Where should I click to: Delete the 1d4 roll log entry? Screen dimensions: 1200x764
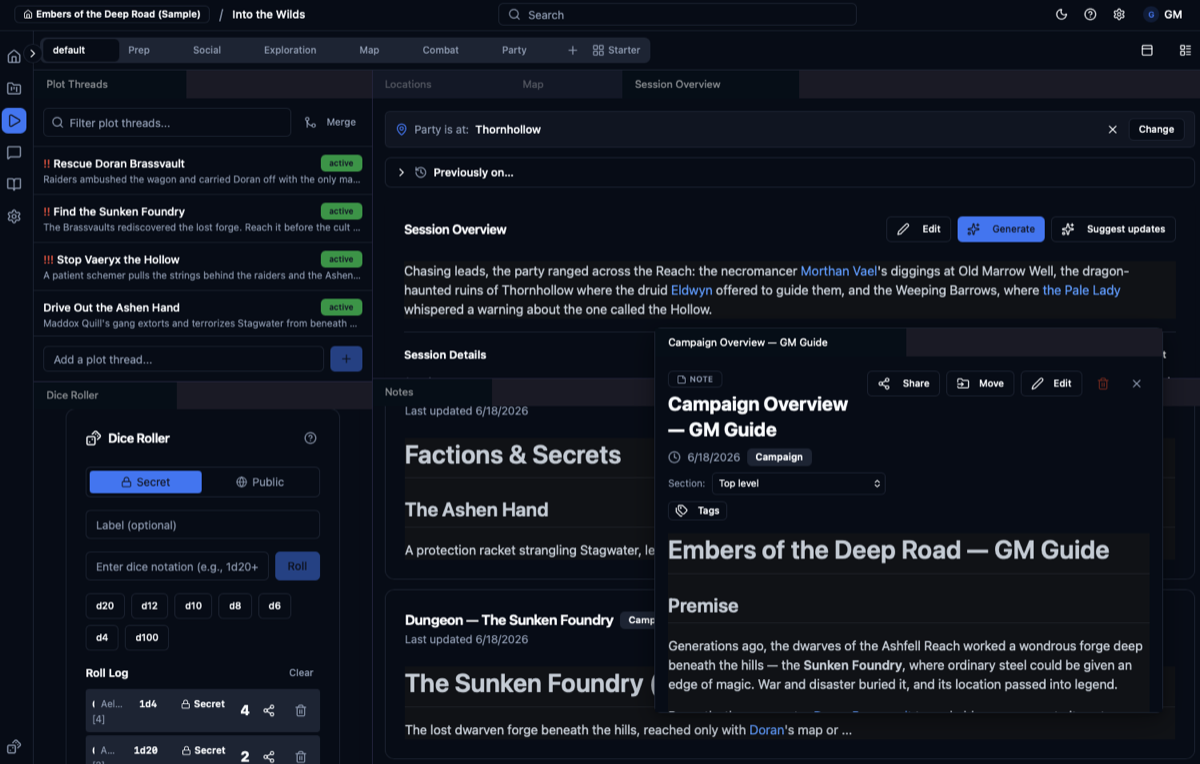pos(301,711)
